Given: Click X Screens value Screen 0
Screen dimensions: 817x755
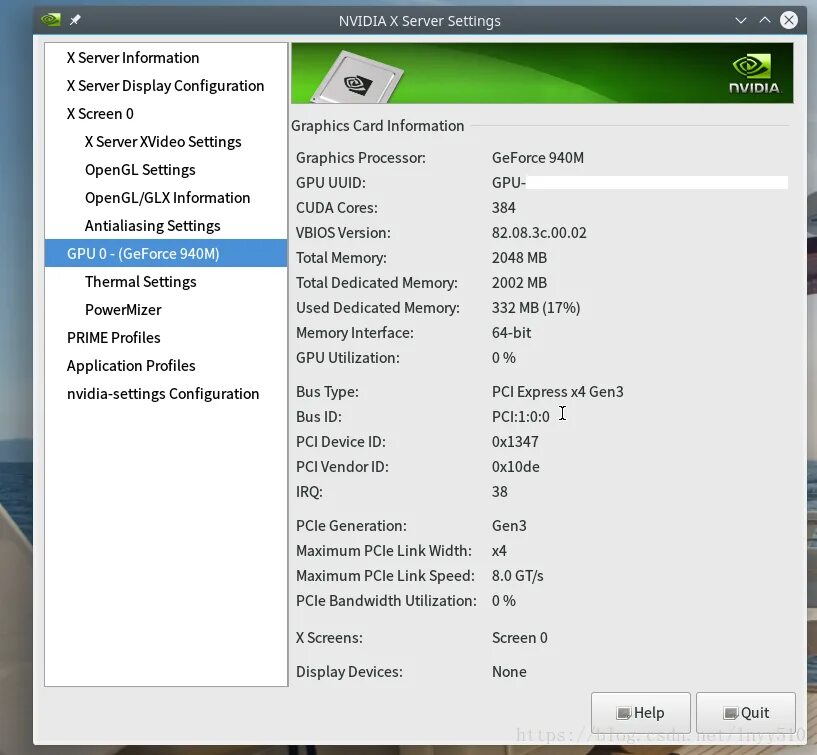Looking at the screenshot, I should point(519,637).
